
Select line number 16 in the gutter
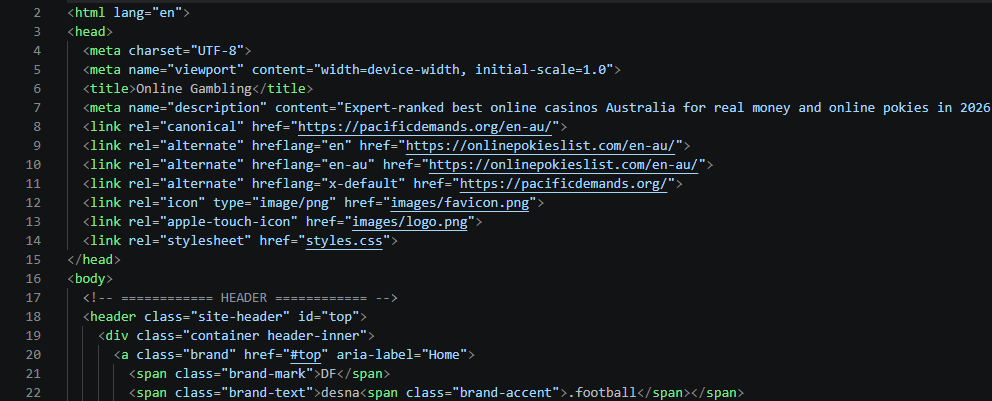click(x=34, y=278)
